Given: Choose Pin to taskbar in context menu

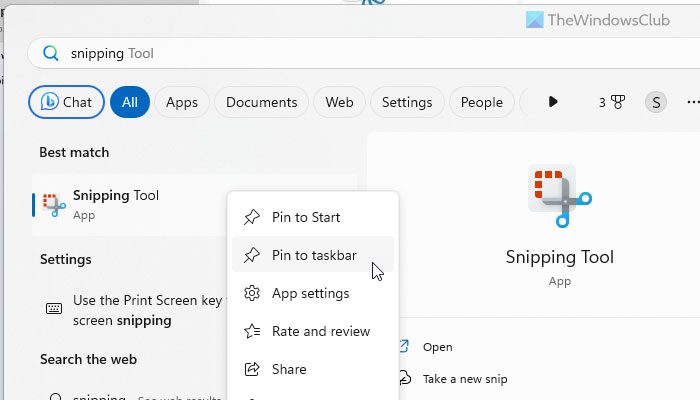Looking at the screenshot, I should coord(313,255).
